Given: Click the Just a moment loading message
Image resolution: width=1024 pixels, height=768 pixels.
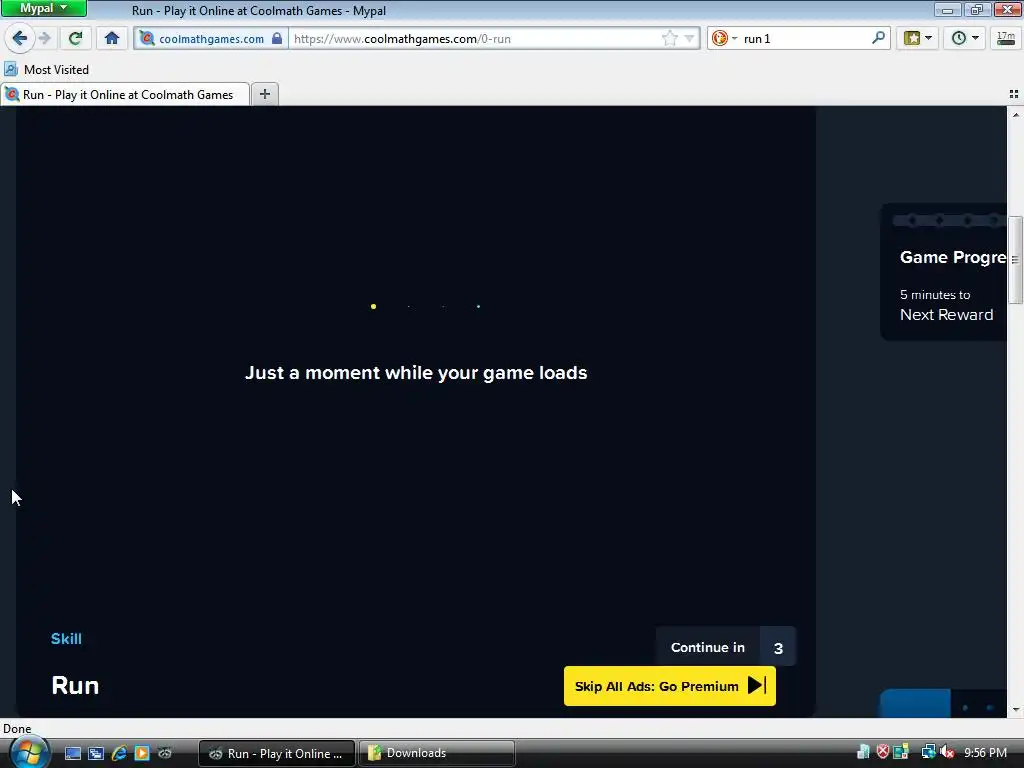Looking at the screenshot, I should (416, 373).
